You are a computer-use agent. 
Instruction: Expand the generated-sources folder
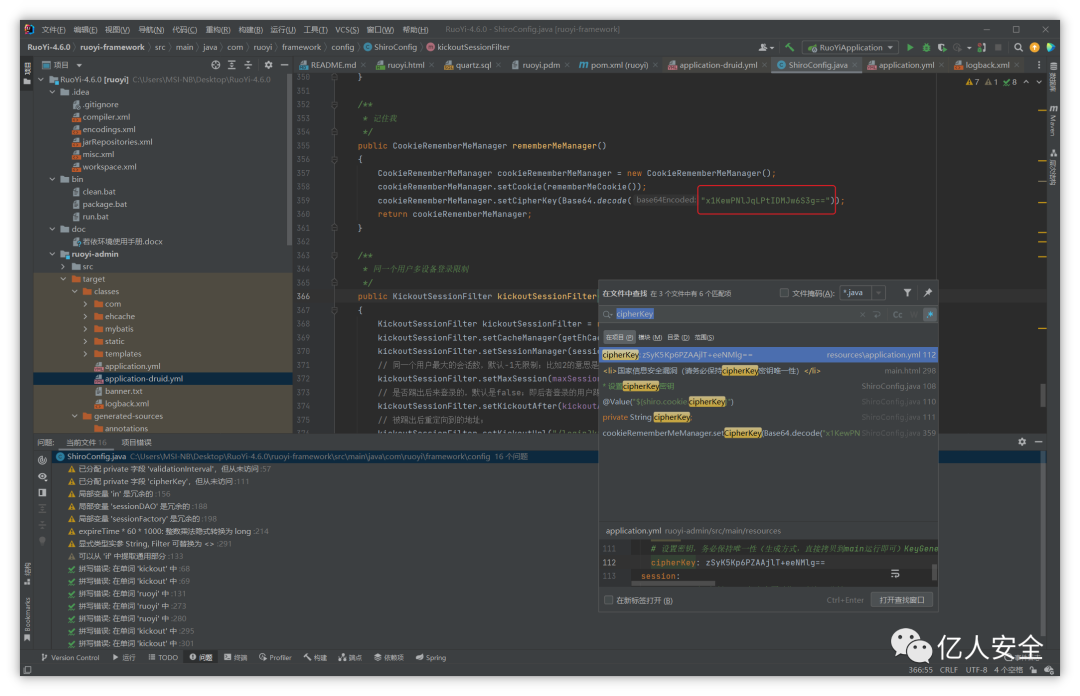(x=76, y=416)
